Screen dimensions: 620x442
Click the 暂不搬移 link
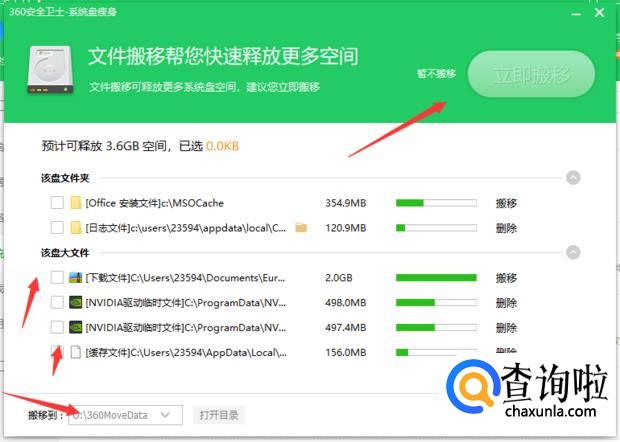click(436, 74)
